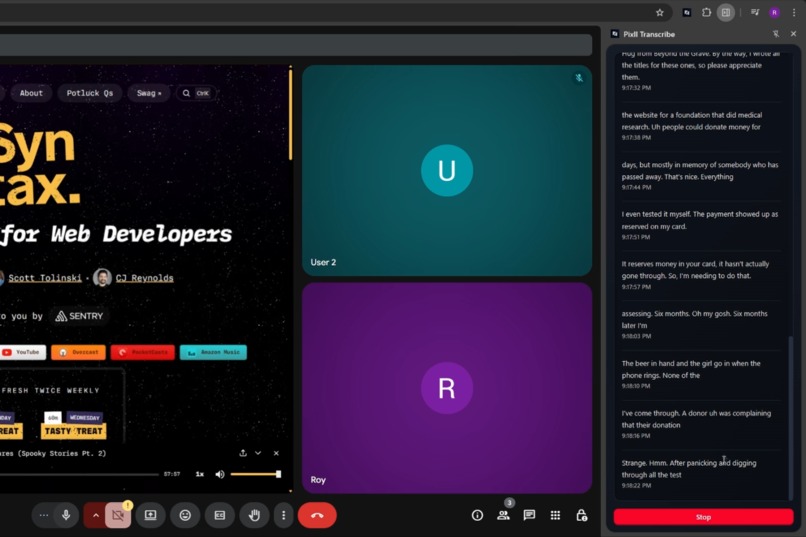Unpin the Pixil Transcribe side panel
Viewport: 806px width, 537px height.
776,34
